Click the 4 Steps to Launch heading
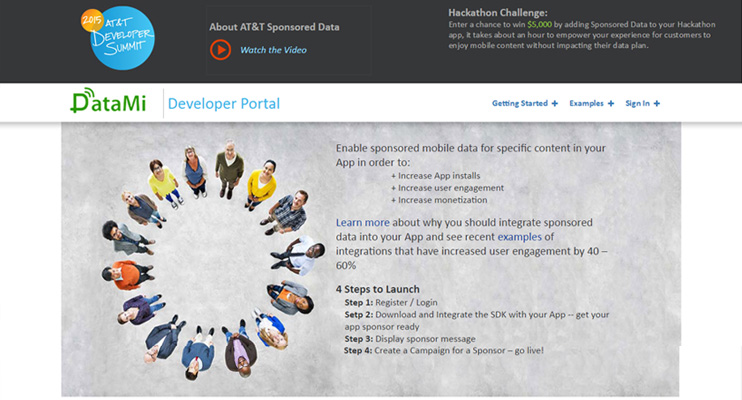 pos(377,289)
